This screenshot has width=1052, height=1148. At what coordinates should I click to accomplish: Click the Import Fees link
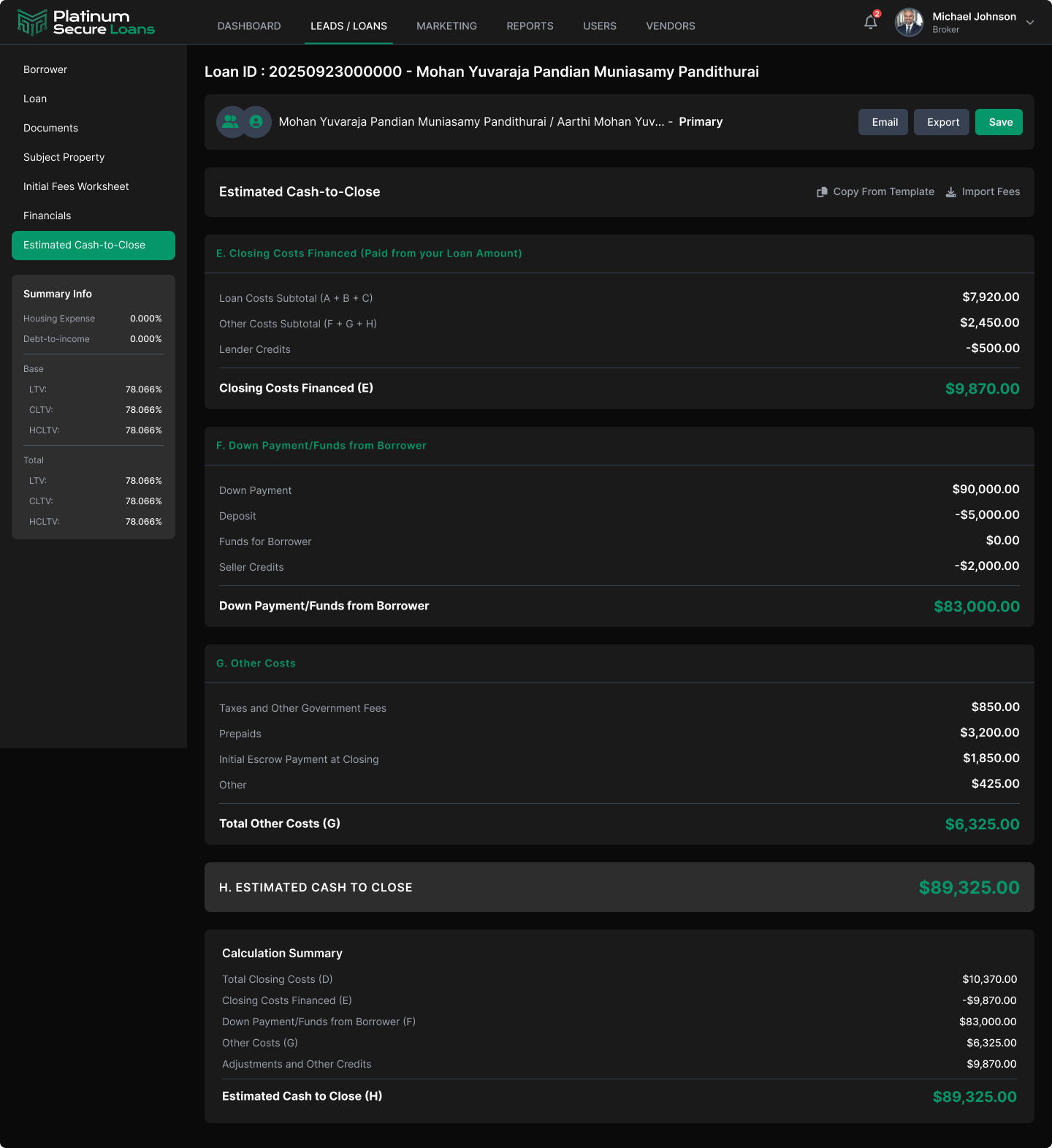tap(983, 192)
